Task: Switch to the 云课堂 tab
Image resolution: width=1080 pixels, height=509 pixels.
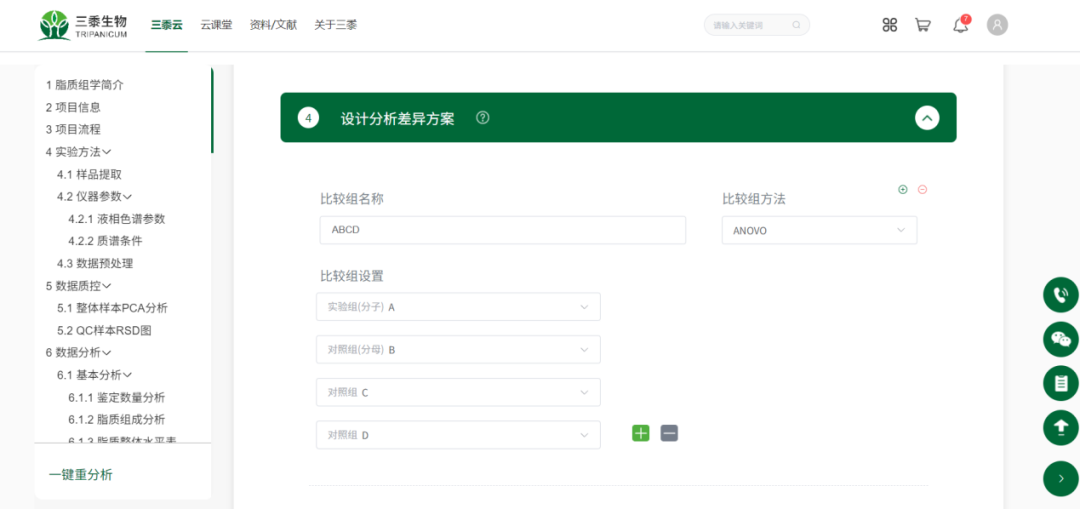Action: (216, 25)
